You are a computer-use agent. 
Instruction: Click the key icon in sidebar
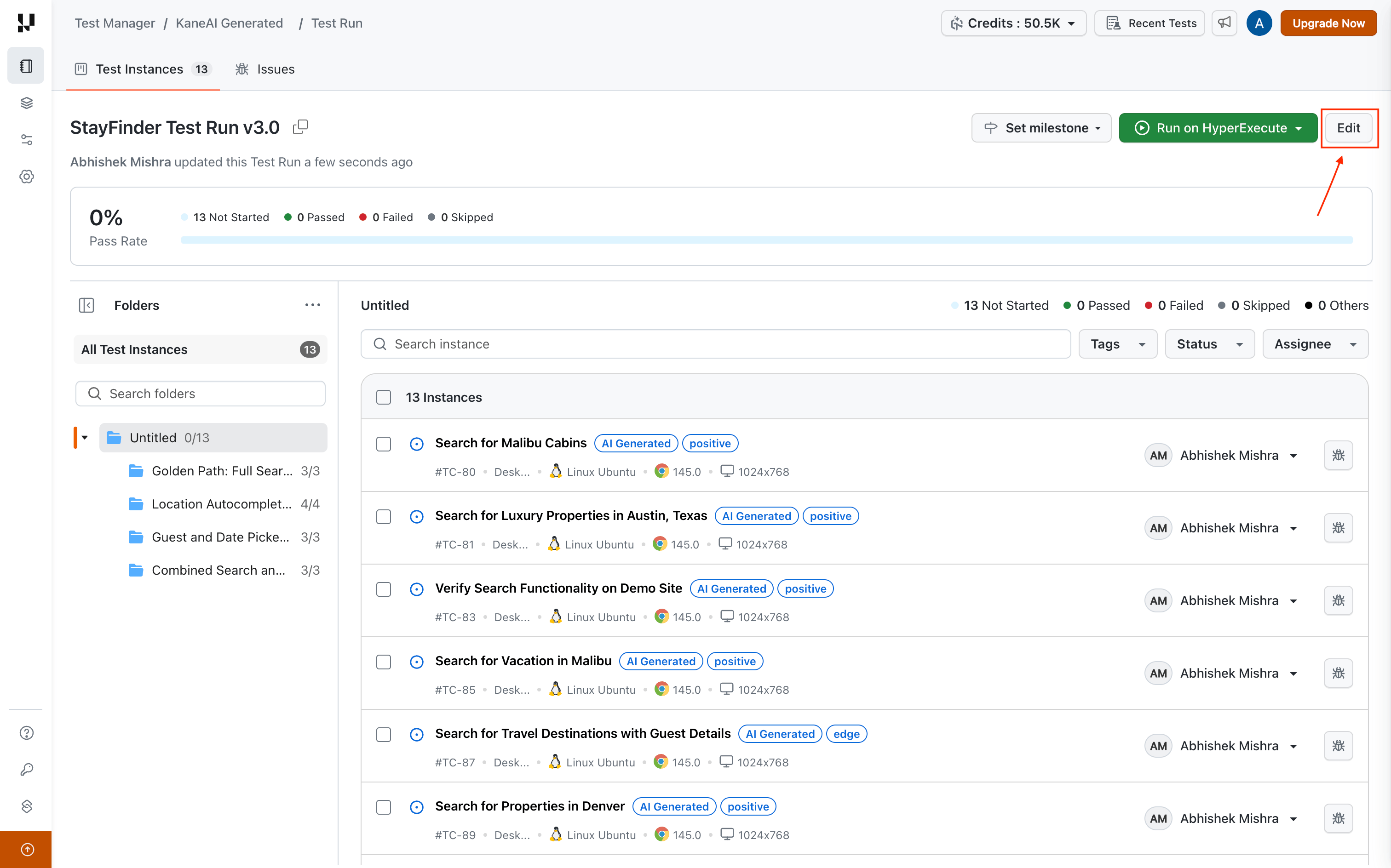[x=26, y=769]
